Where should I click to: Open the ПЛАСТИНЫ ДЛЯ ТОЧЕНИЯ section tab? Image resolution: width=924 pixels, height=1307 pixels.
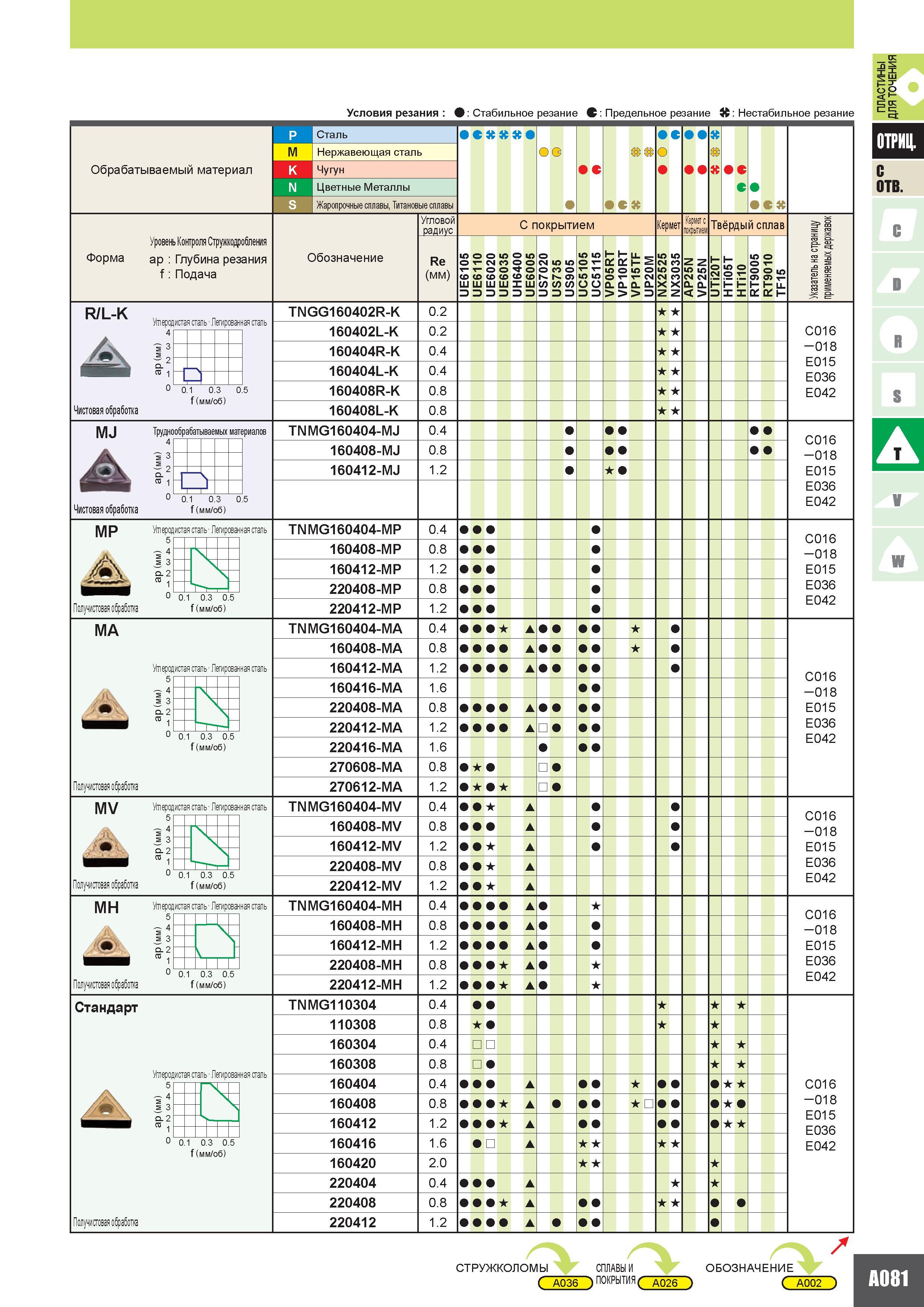pyautogui.click(x=897, y=87)
